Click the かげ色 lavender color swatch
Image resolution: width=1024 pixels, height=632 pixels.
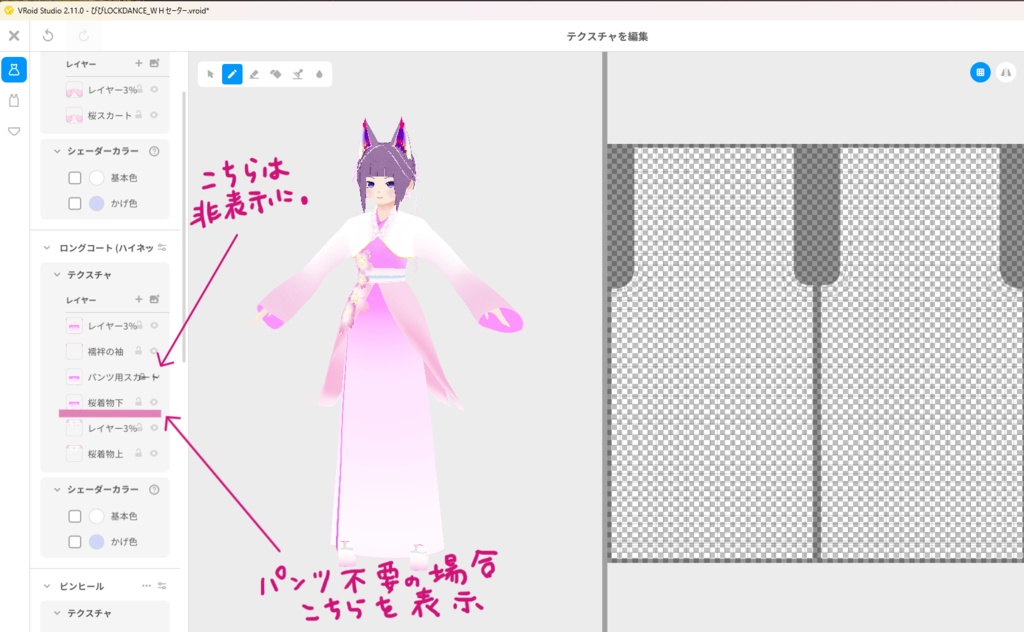tap(96, 541)
